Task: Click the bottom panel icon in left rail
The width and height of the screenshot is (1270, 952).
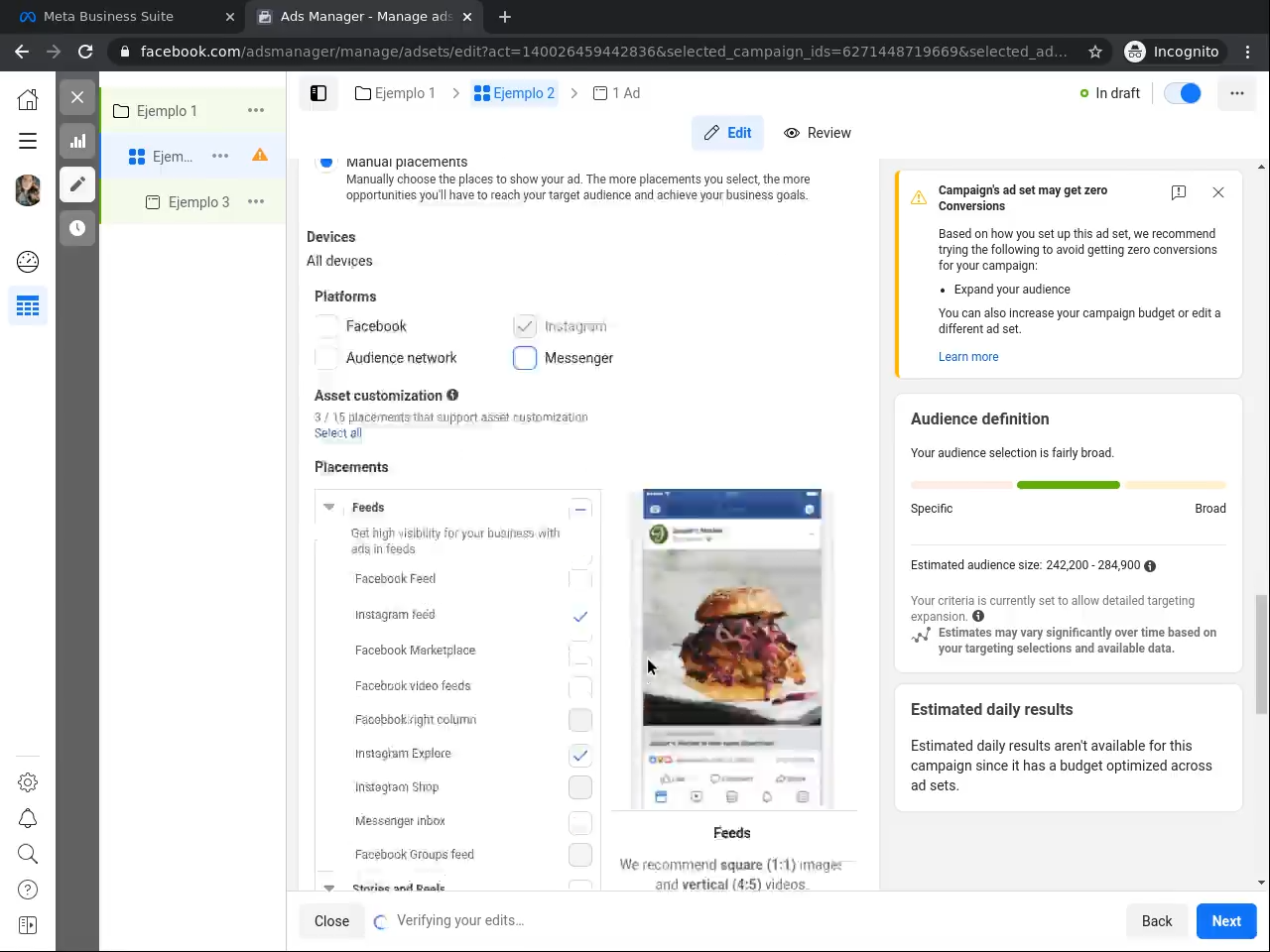Action: pos(28,925)
